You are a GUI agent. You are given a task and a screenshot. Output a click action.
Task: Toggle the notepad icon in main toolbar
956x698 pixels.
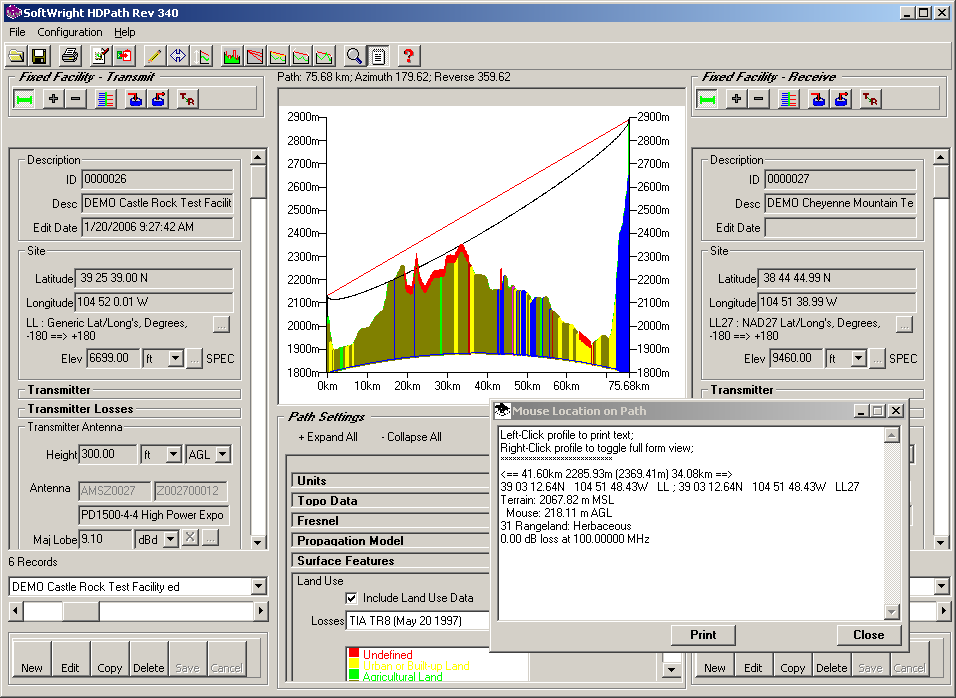(x=378, y=56)
